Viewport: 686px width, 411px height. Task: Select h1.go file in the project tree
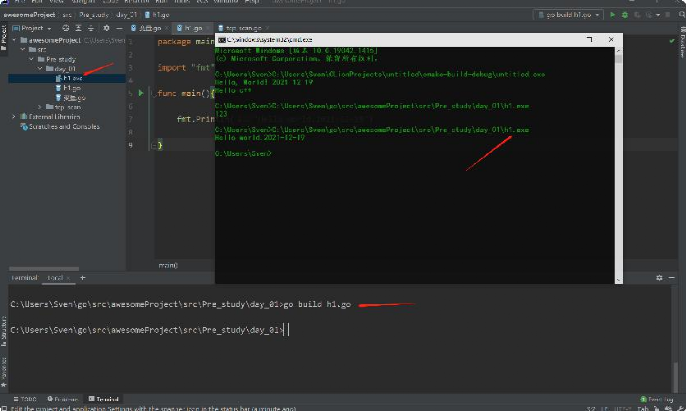(x=71, y=88)
